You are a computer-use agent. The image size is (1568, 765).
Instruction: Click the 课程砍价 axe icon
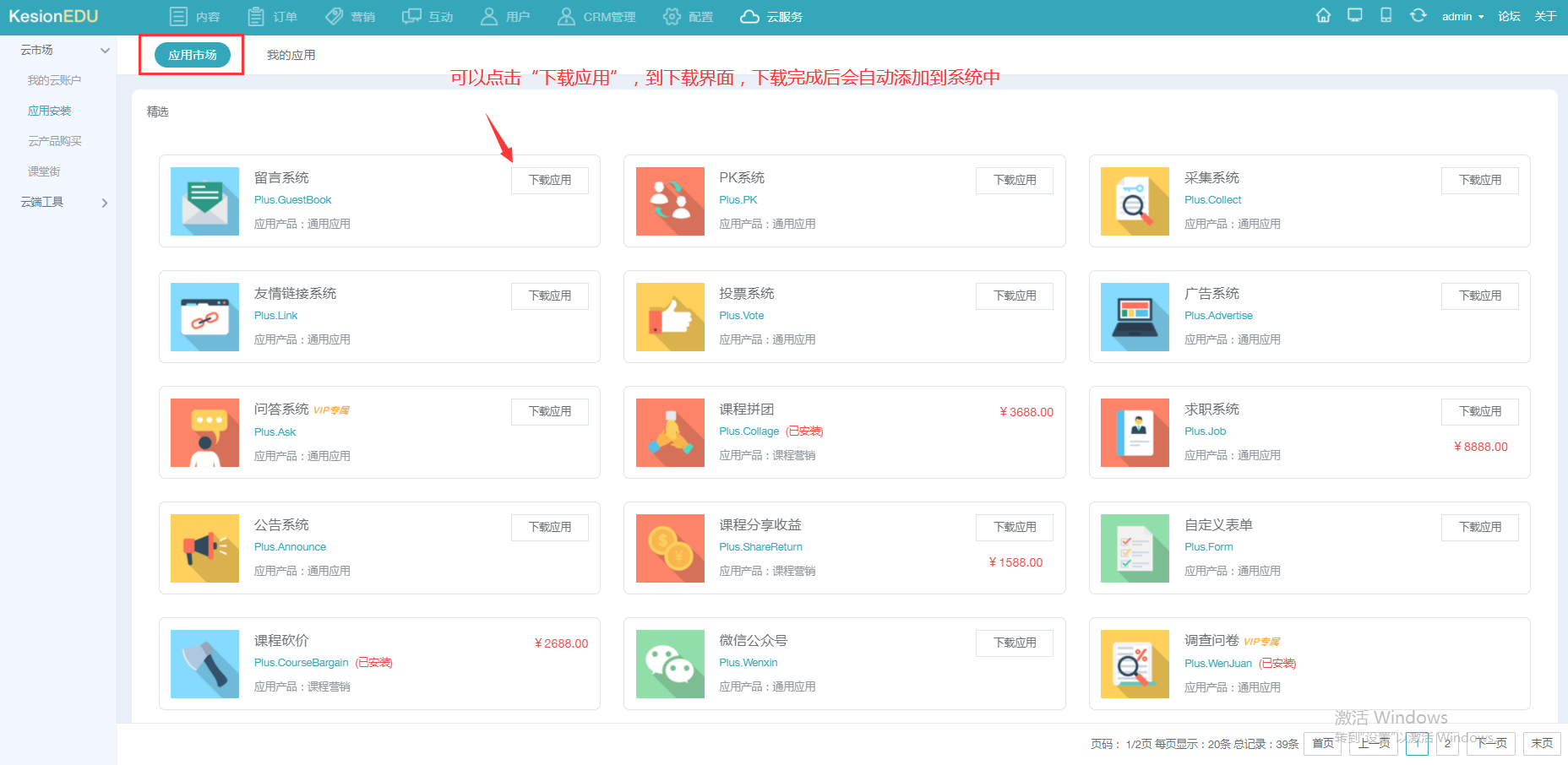click(x=204, y=664)
